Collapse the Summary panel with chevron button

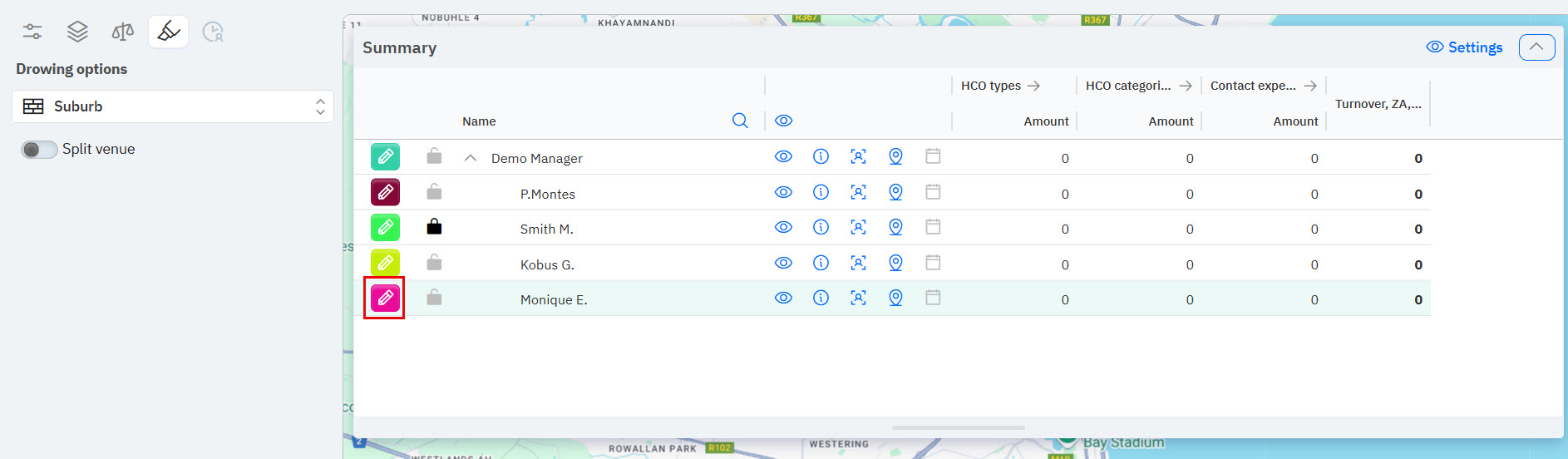(x=1536, y=47)
